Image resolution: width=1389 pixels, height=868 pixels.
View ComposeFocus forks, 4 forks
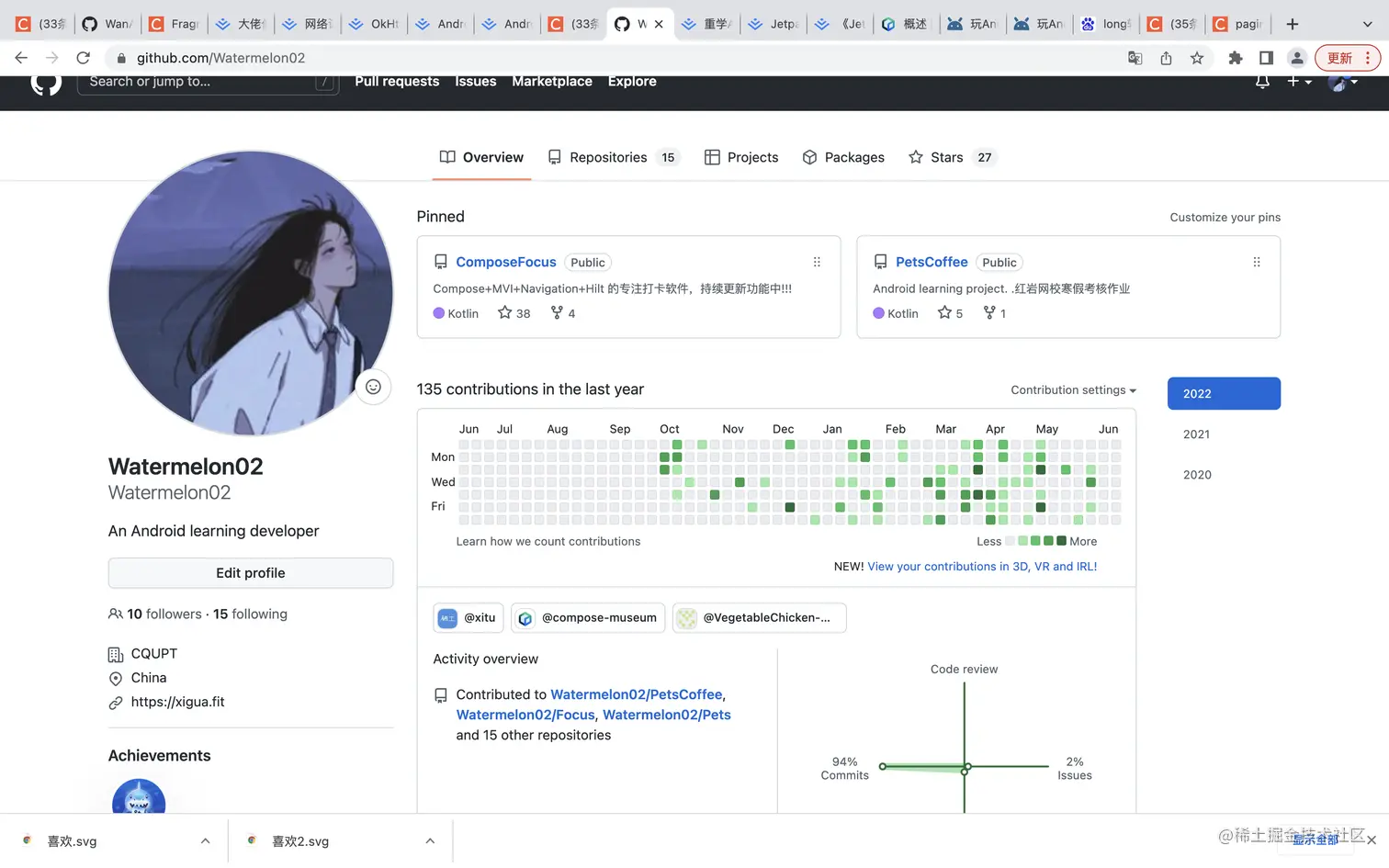click(x=563, y=313)
